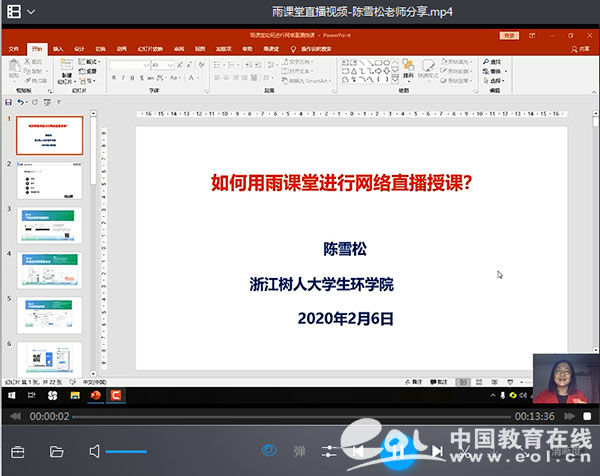Viewport: 600px width, 476px height.
Task: Open the File tab
Action: 14,49
